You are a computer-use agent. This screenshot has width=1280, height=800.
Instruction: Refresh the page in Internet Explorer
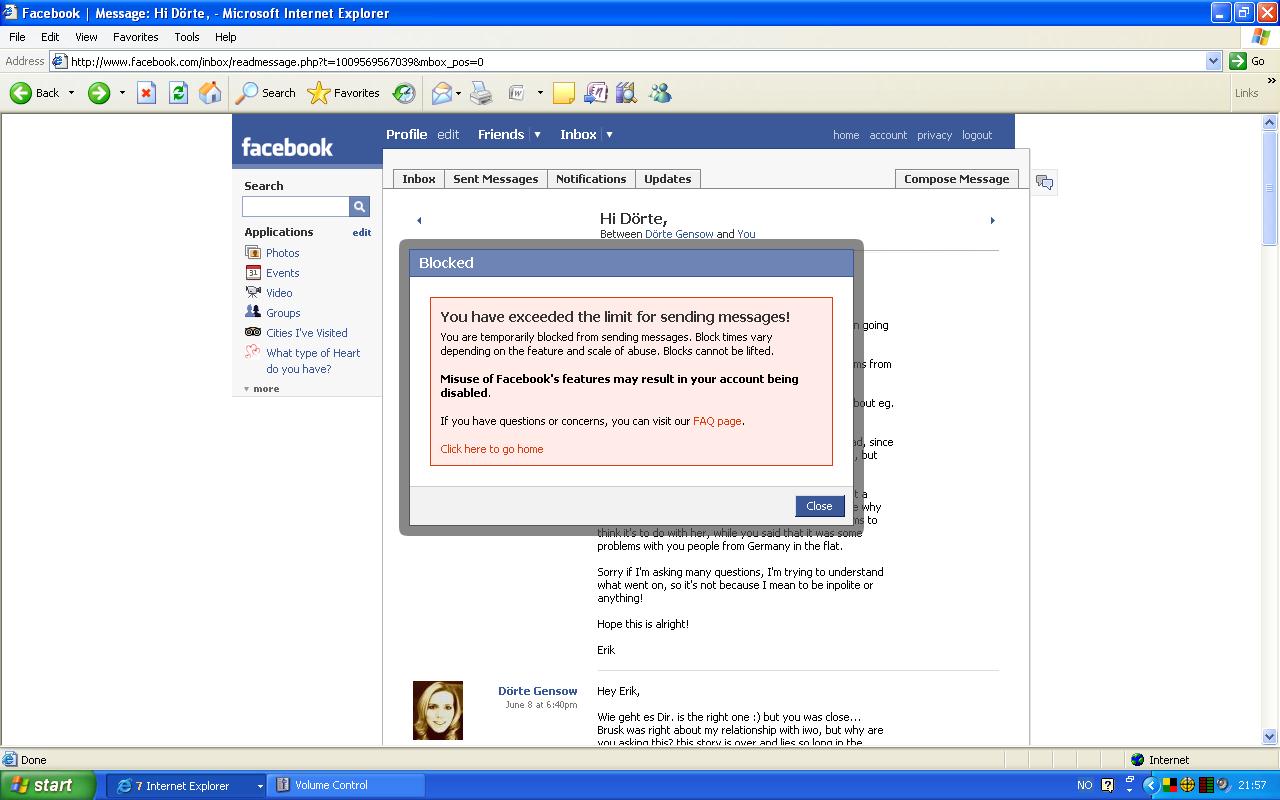(x=178, y=93)
